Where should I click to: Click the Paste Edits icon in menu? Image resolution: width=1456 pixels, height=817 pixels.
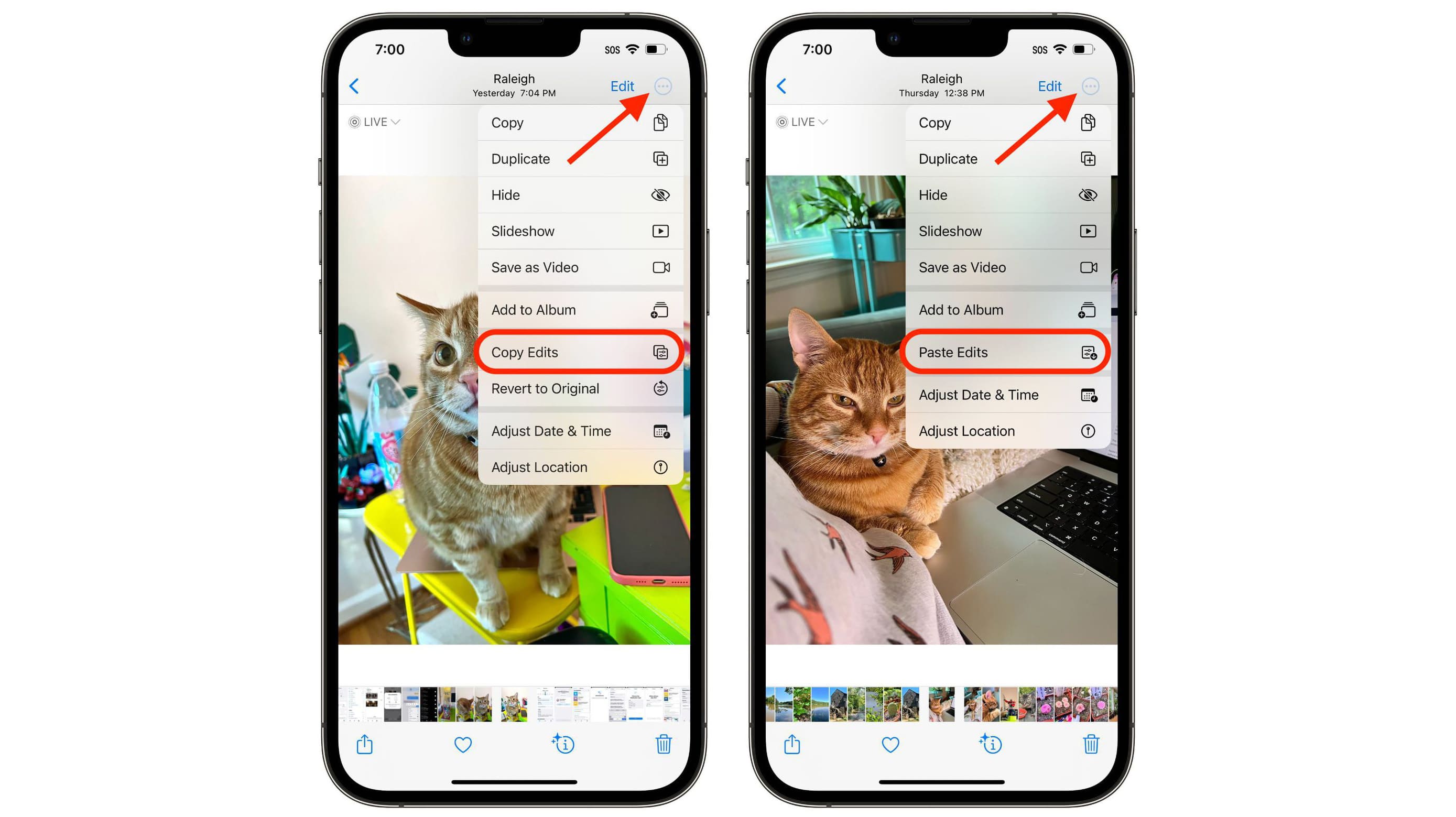[1089, 352]
